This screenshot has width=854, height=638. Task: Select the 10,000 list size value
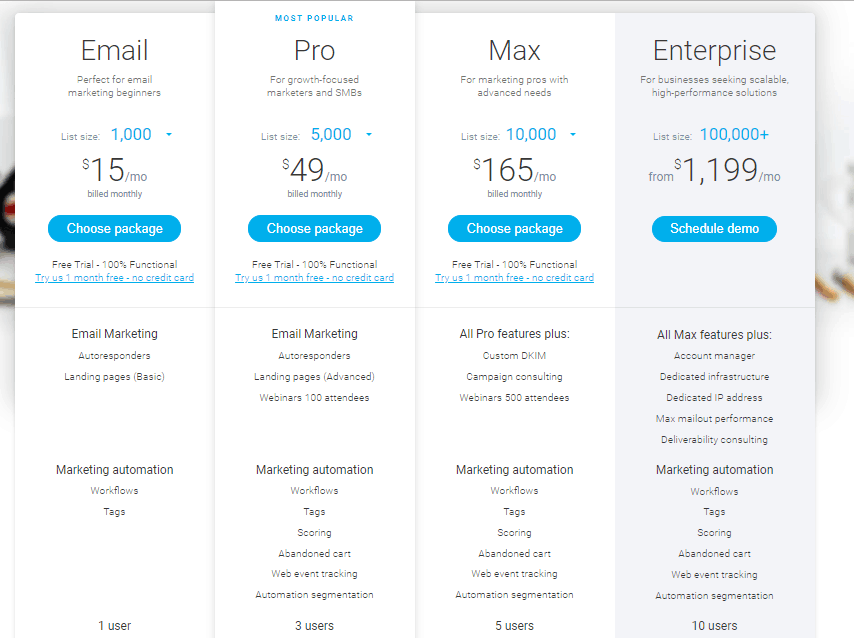pos(531,135)
